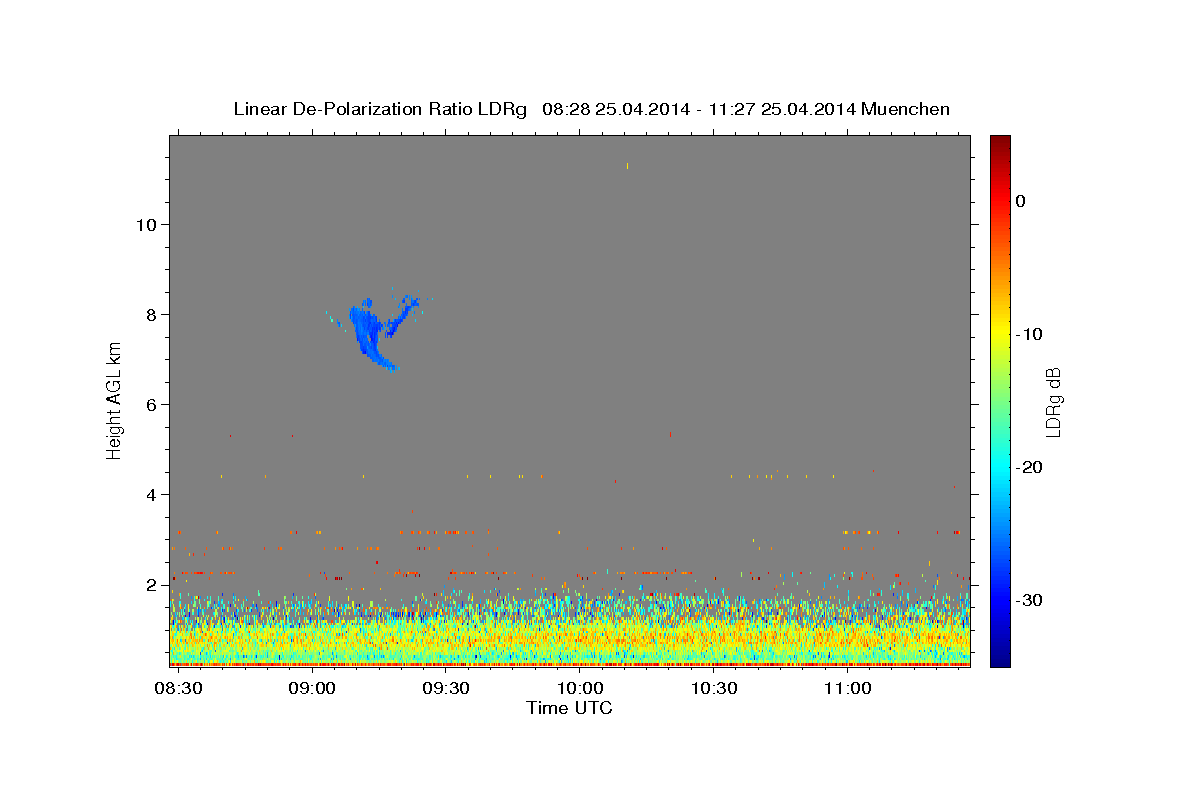The width and height of the screenshot is (1200, 800).
Task: Click the height tick label 6
Action: (x=152, y=404)
